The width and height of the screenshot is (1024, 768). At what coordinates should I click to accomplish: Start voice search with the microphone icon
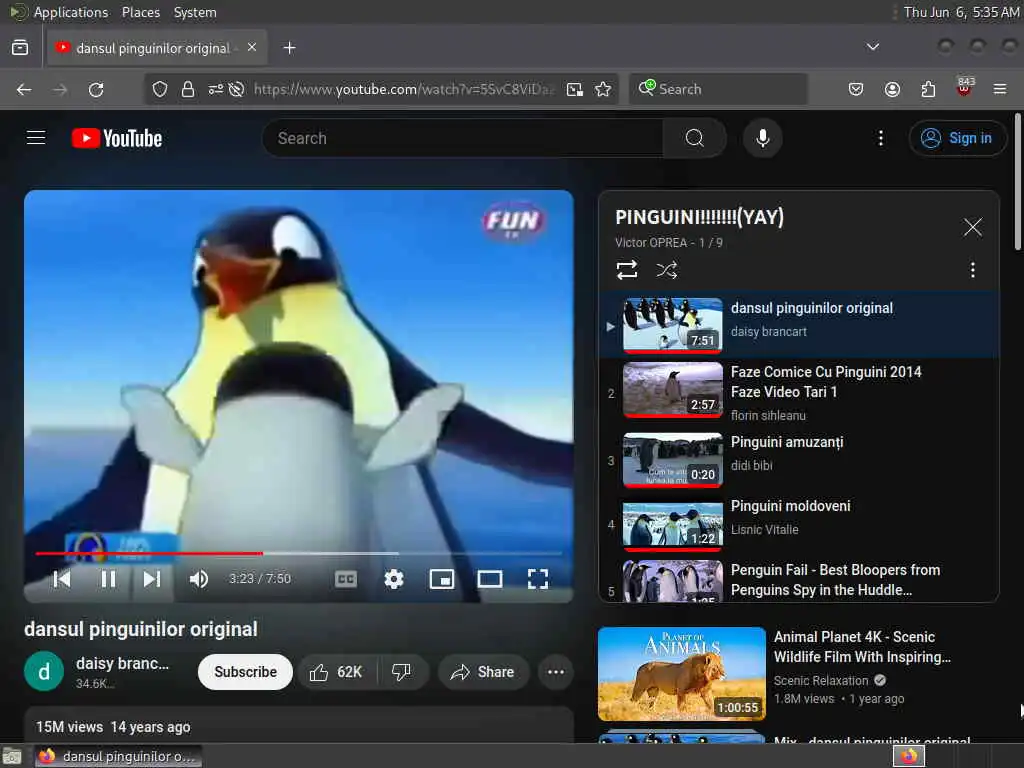pyautogui.click(x=762, y=138)
